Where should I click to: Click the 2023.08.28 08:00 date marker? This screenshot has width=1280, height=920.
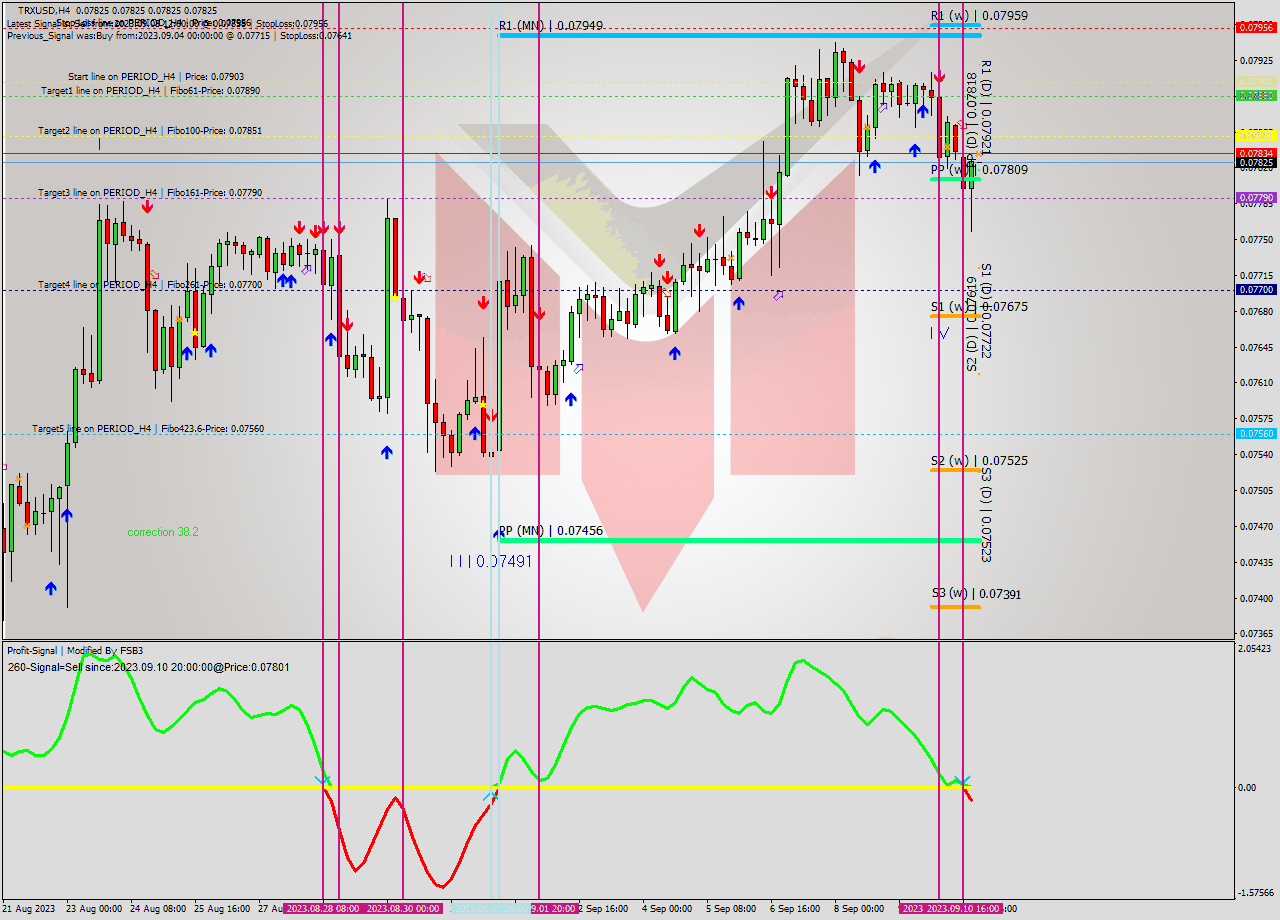321,908
